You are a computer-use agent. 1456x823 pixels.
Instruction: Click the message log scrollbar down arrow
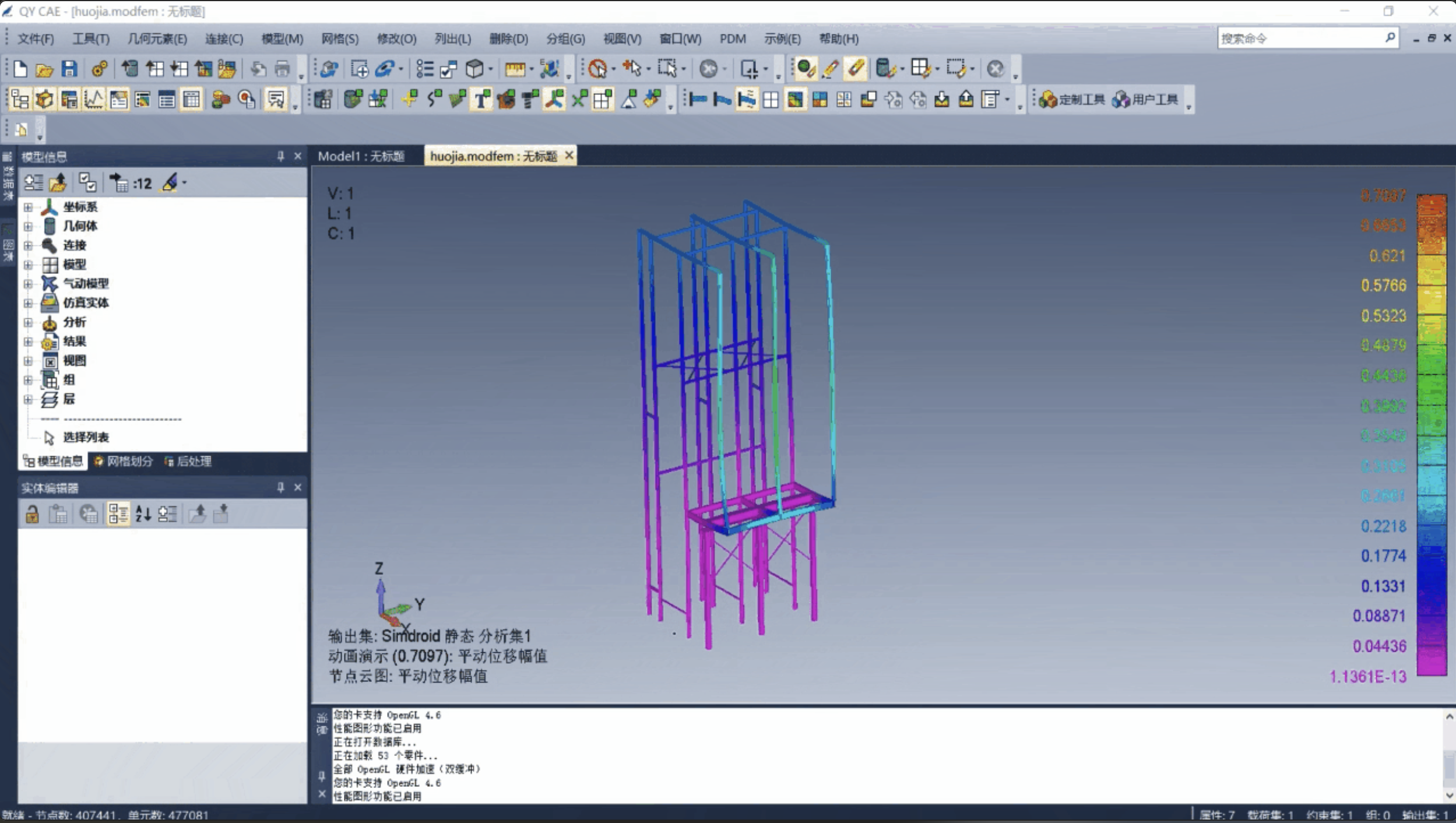pyautogui.click(x=1449, y=795)
